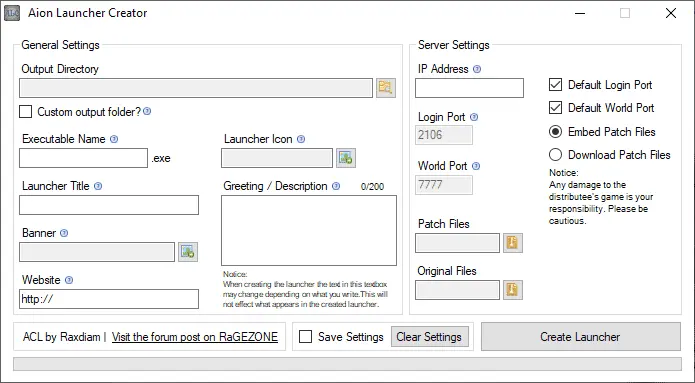Open the Launcher Icon image picker
This screenshot has height=383, width=695.
point(346,158)
